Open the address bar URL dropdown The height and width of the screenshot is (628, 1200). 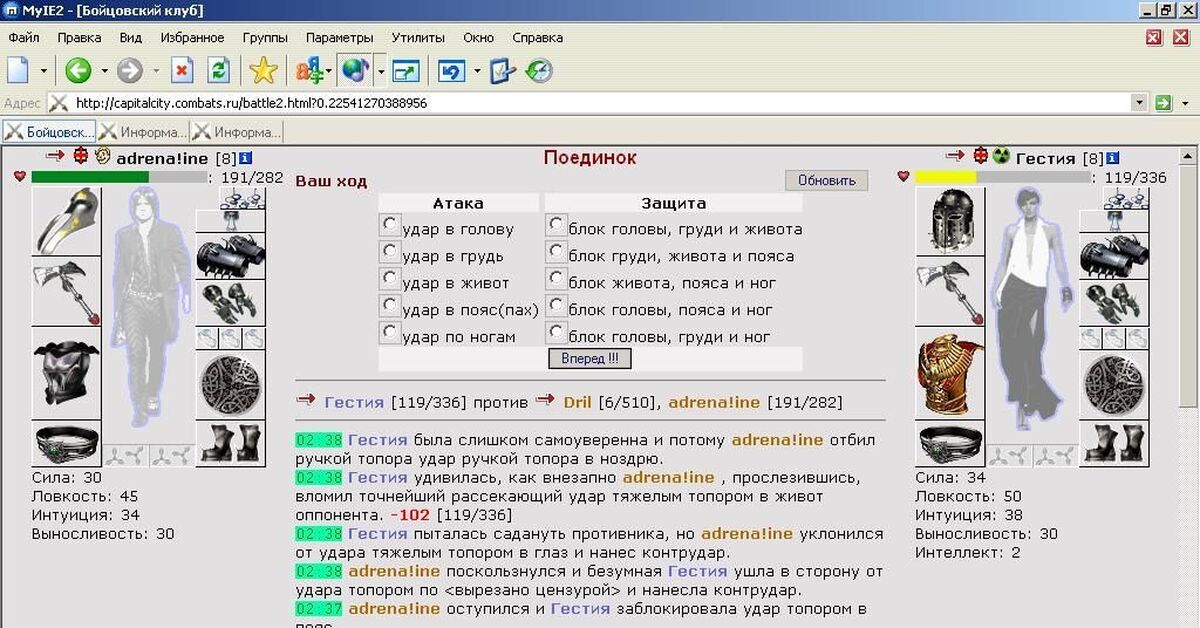coord(1139,103)
